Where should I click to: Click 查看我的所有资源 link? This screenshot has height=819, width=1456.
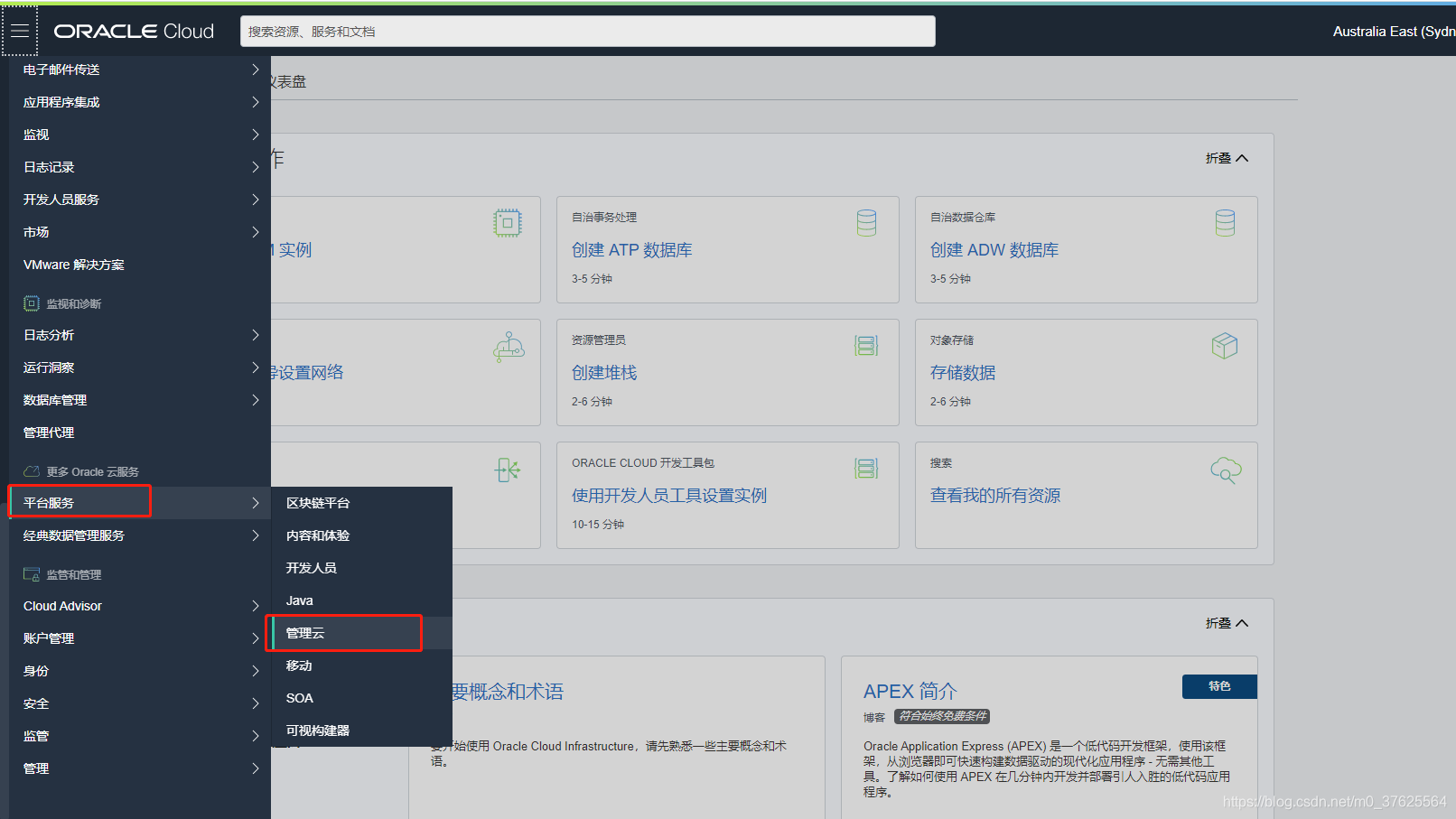(x=995, y=496)
